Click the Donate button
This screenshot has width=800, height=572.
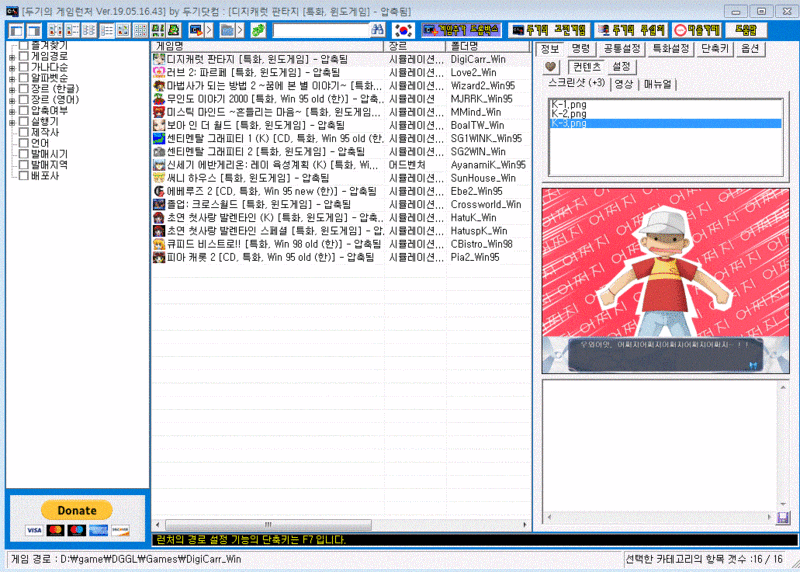coord(77,510)
